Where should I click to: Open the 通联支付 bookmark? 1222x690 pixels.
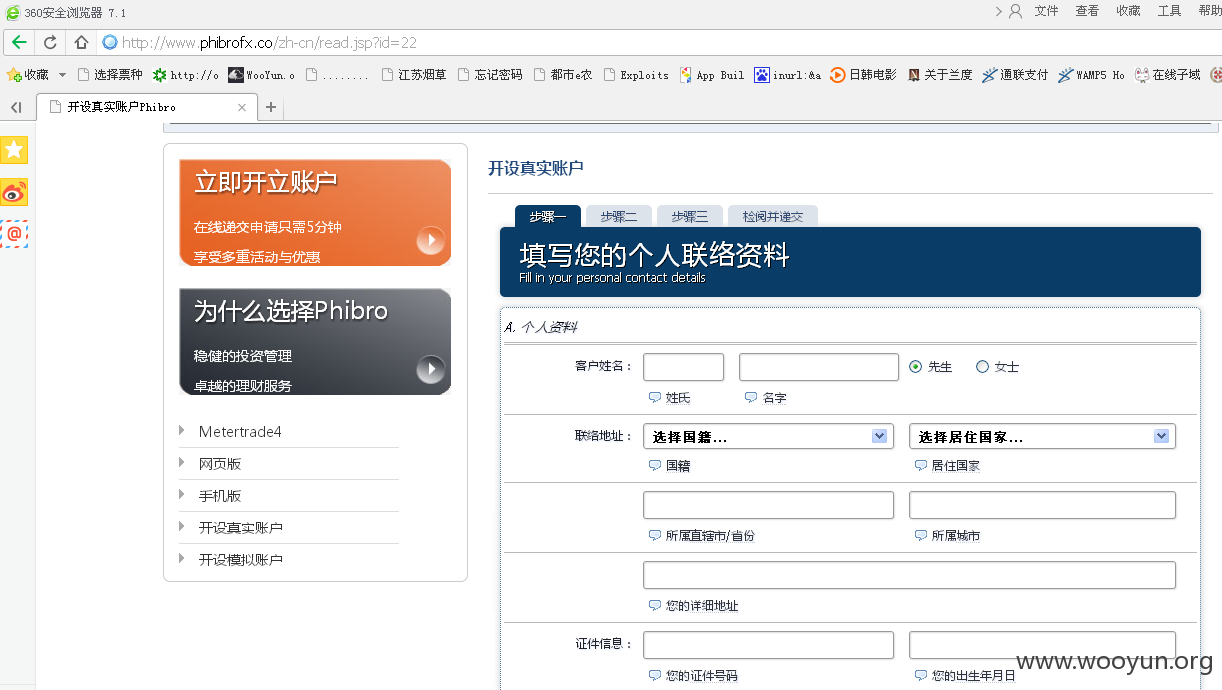pos(1015,75)
